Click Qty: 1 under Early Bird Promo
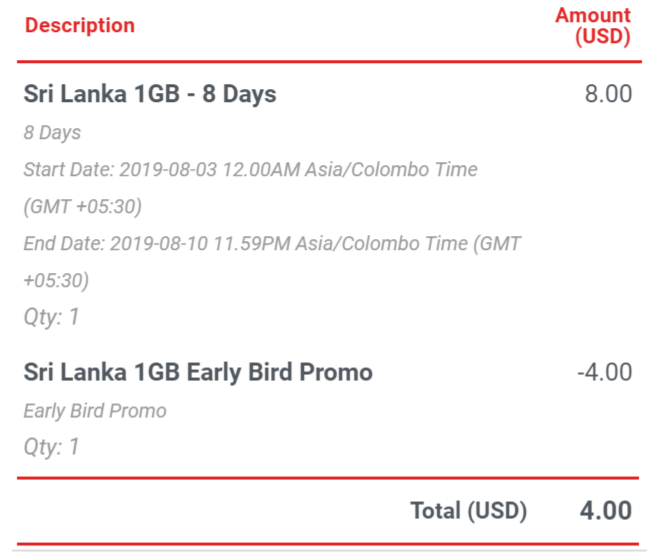 (52, 447)
